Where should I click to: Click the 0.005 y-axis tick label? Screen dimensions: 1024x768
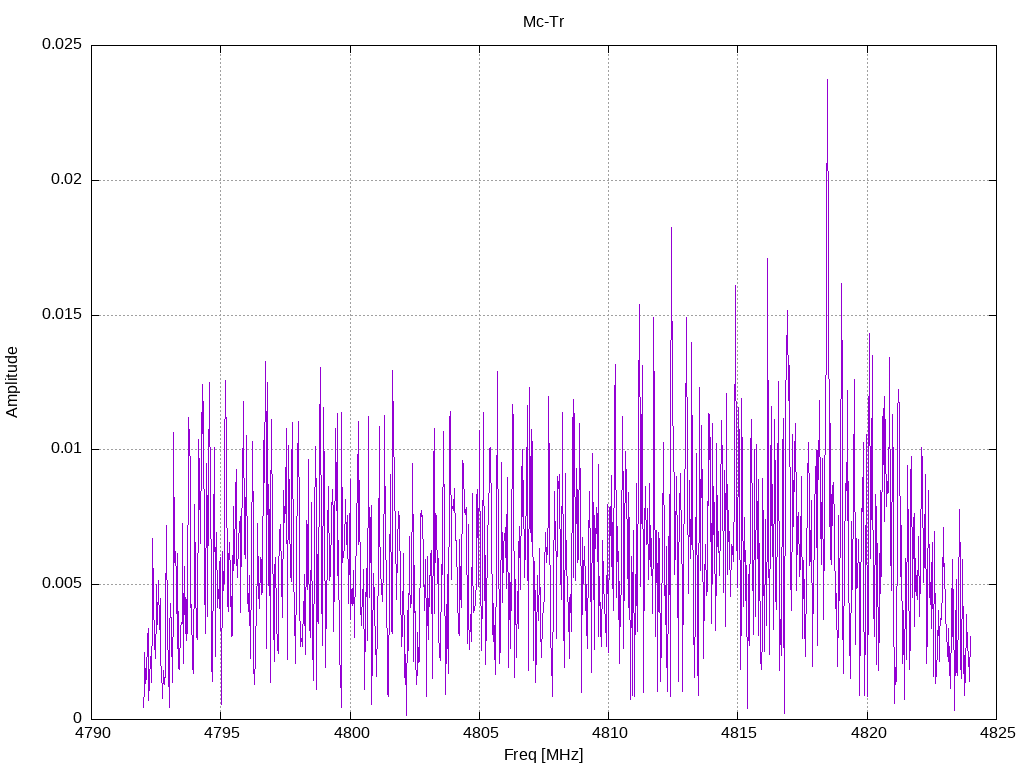tap(62, 583)
